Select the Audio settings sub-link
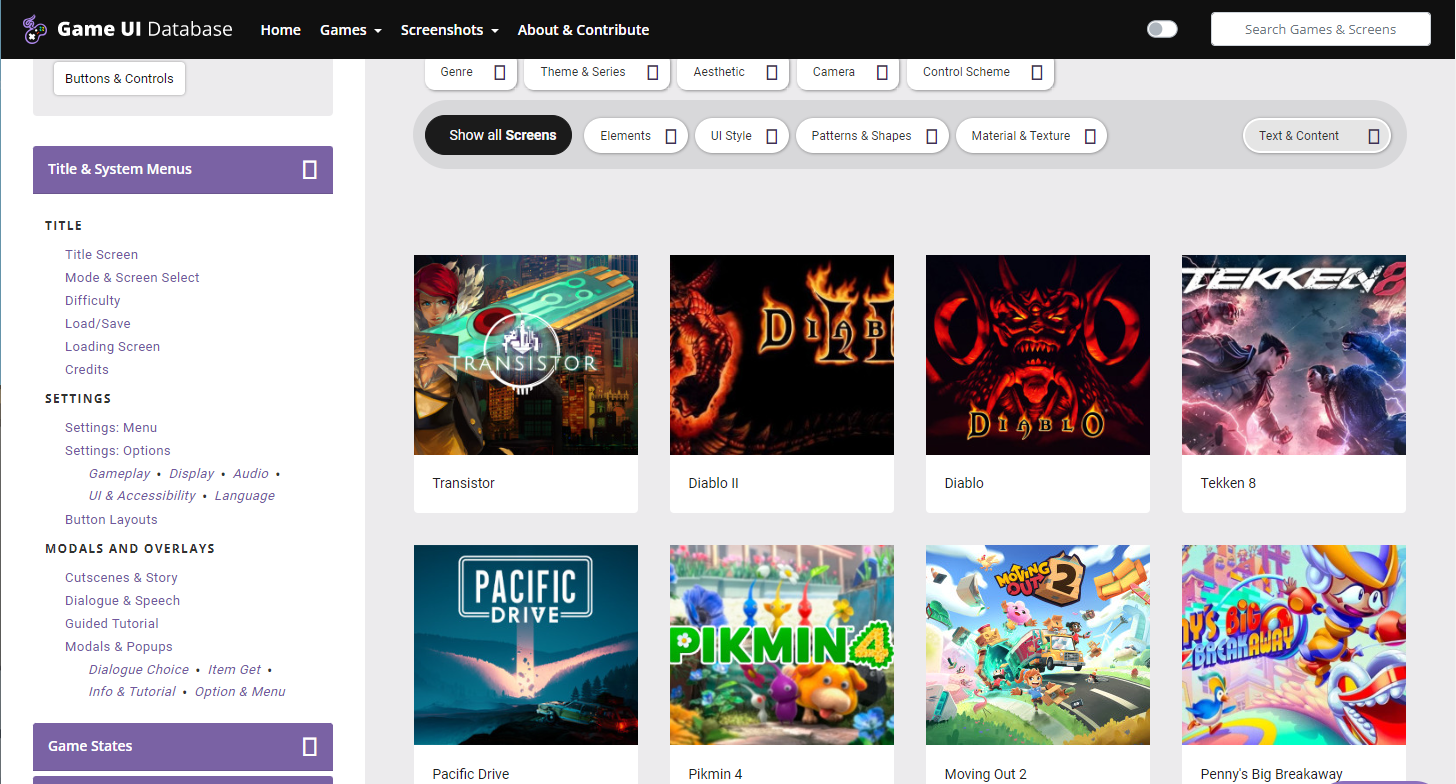Screen dimensions: 1456x784 pyautogui.click(x=250, y=474)
